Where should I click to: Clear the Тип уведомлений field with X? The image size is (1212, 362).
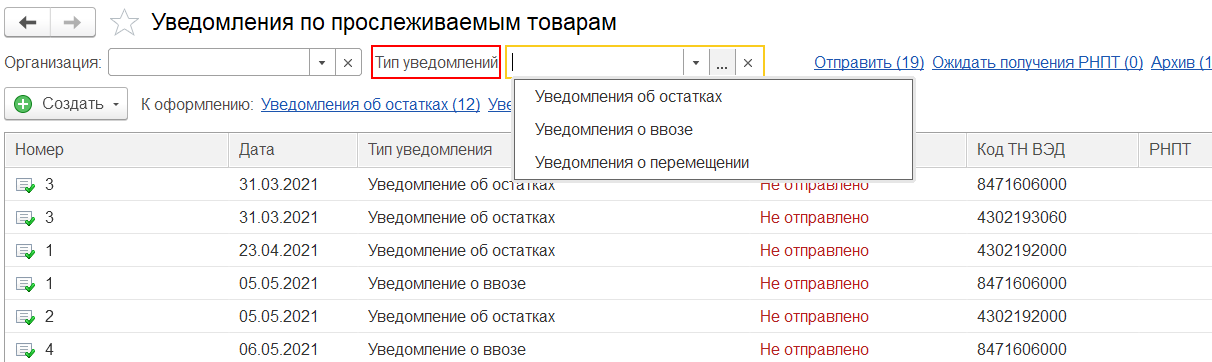[x=748, y=62]
